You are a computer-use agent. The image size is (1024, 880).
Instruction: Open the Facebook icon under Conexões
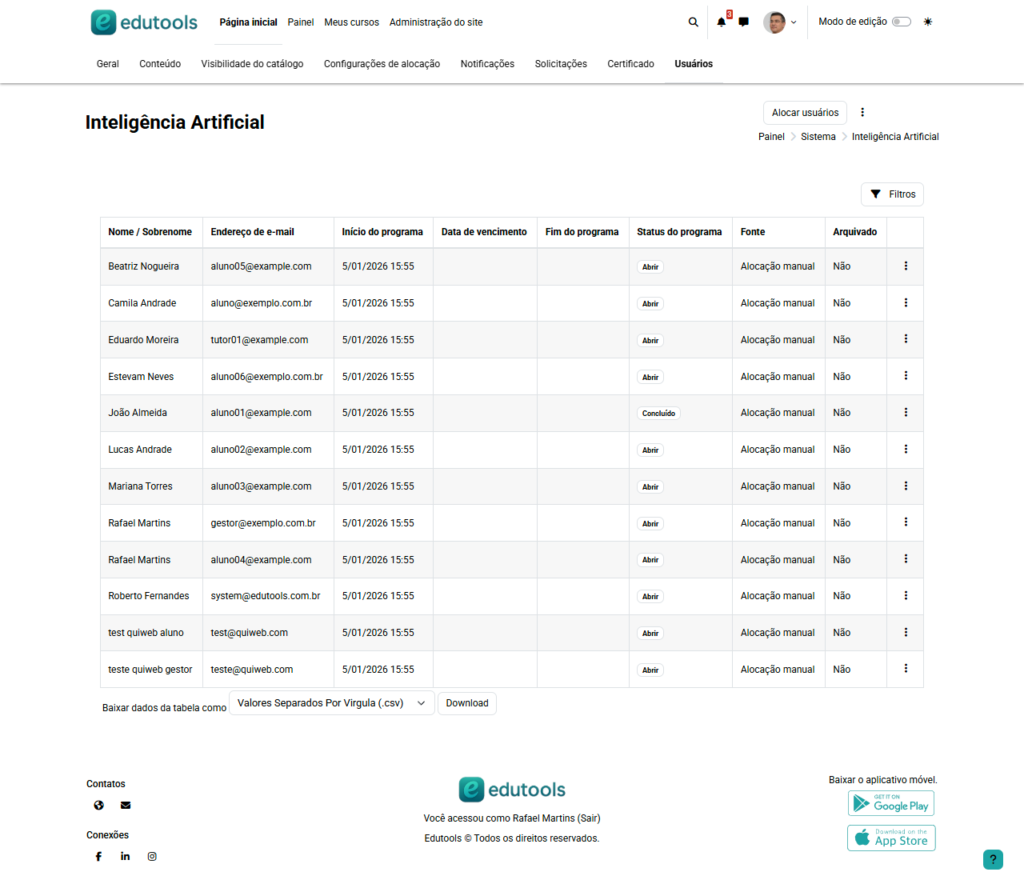[x=98, y=856]
